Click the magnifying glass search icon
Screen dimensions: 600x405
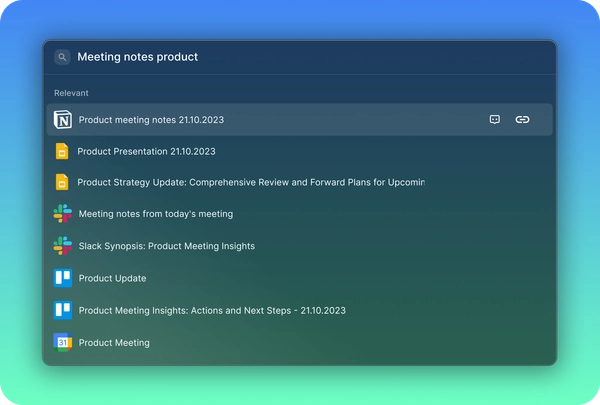coord(62,57)
